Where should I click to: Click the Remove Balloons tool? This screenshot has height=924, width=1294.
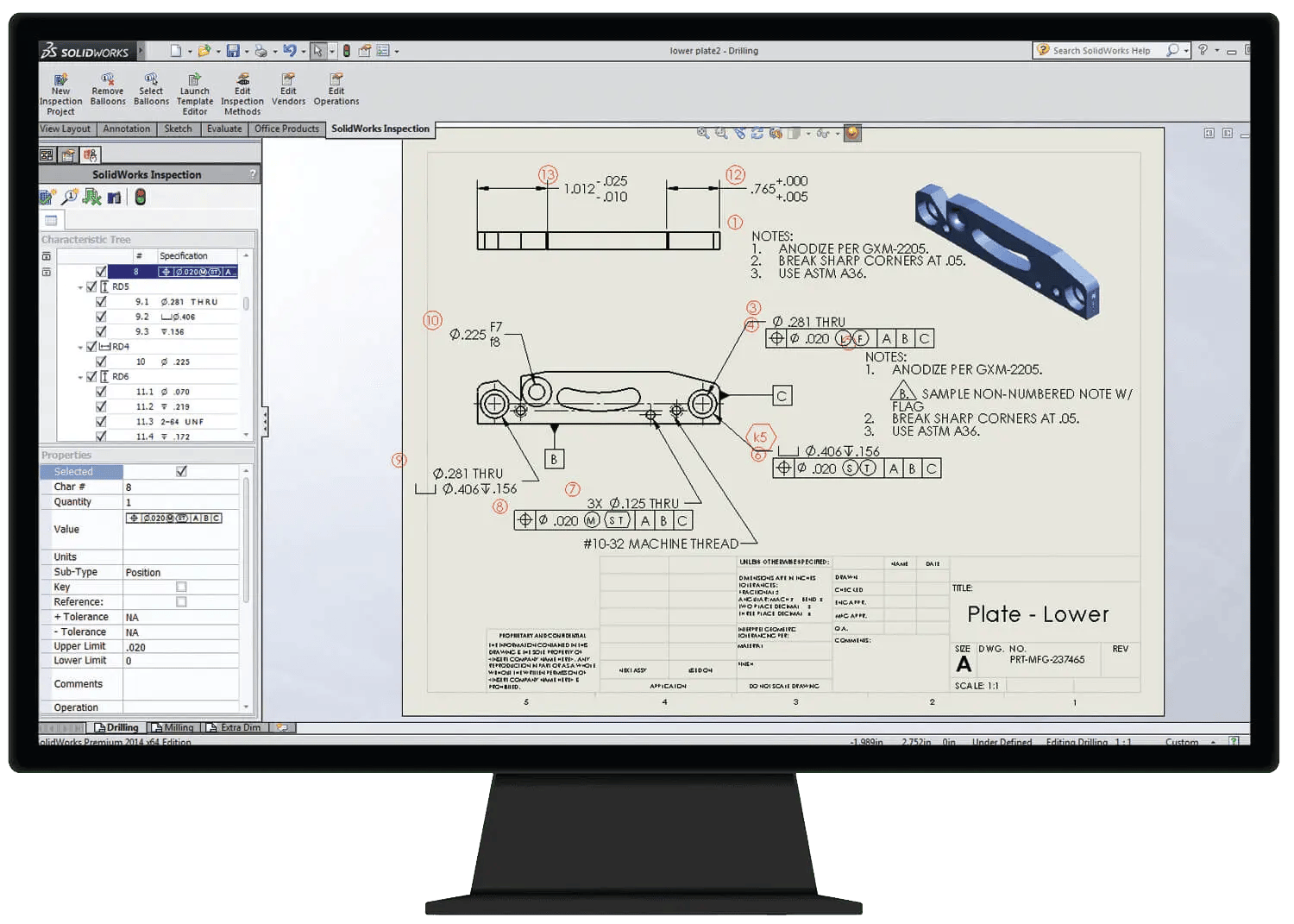tap(108, 90)
